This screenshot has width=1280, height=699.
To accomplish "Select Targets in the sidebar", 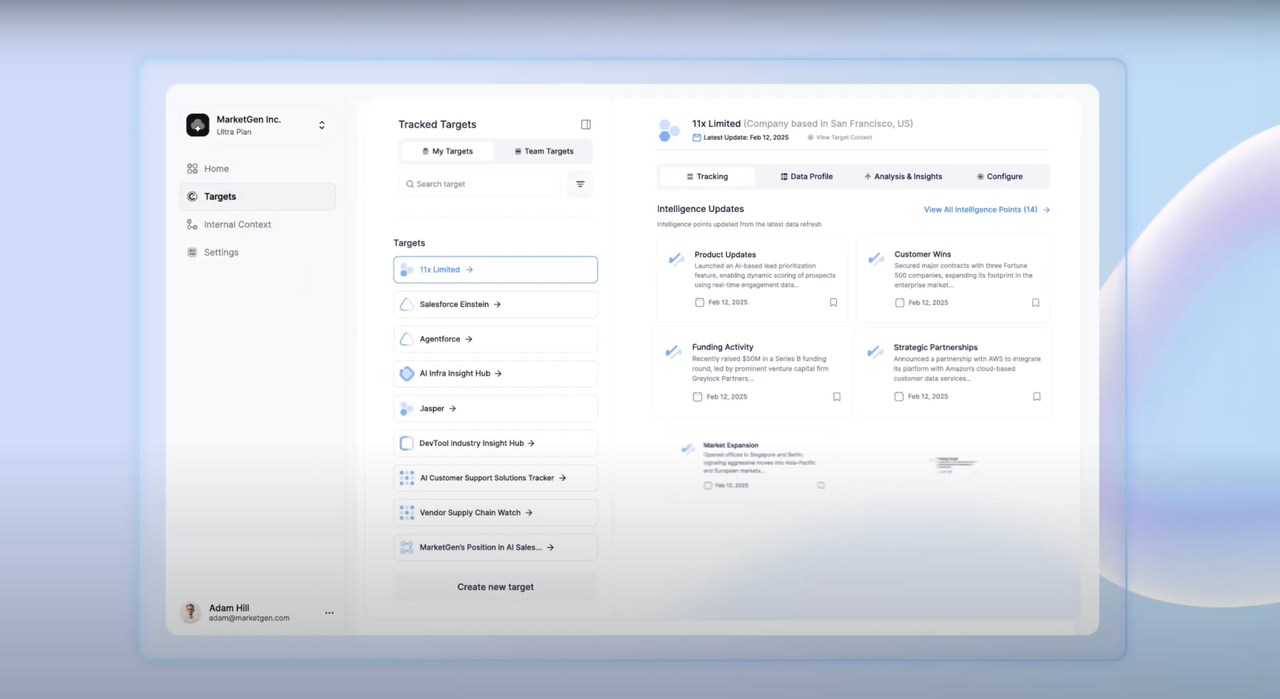I will [x=257, y=197].
